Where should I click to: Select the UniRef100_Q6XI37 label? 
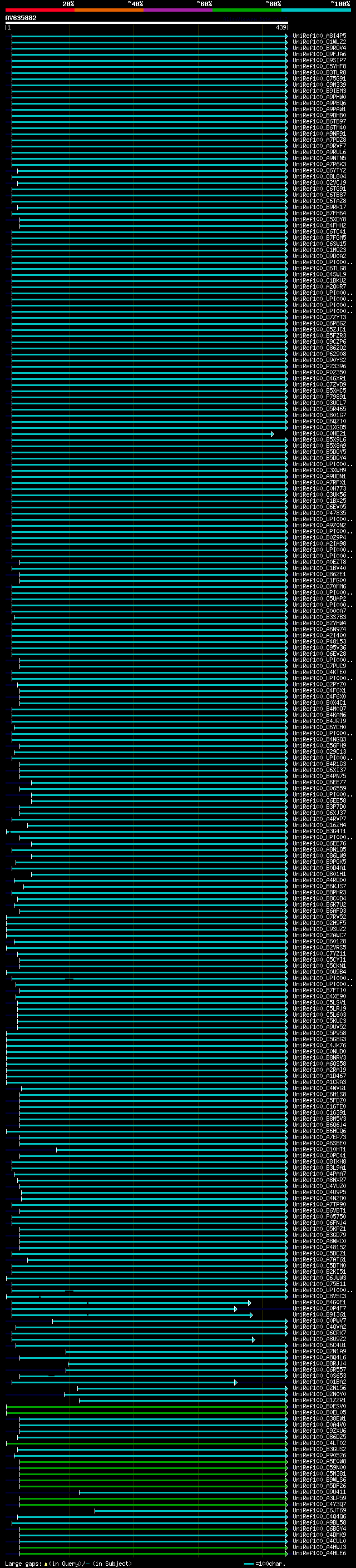tap(319, 770)
